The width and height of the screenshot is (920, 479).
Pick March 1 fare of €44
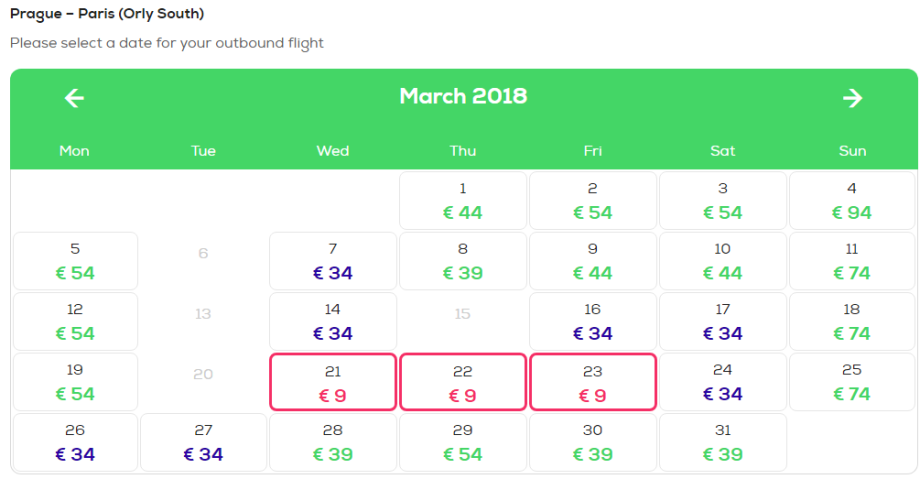463,201
